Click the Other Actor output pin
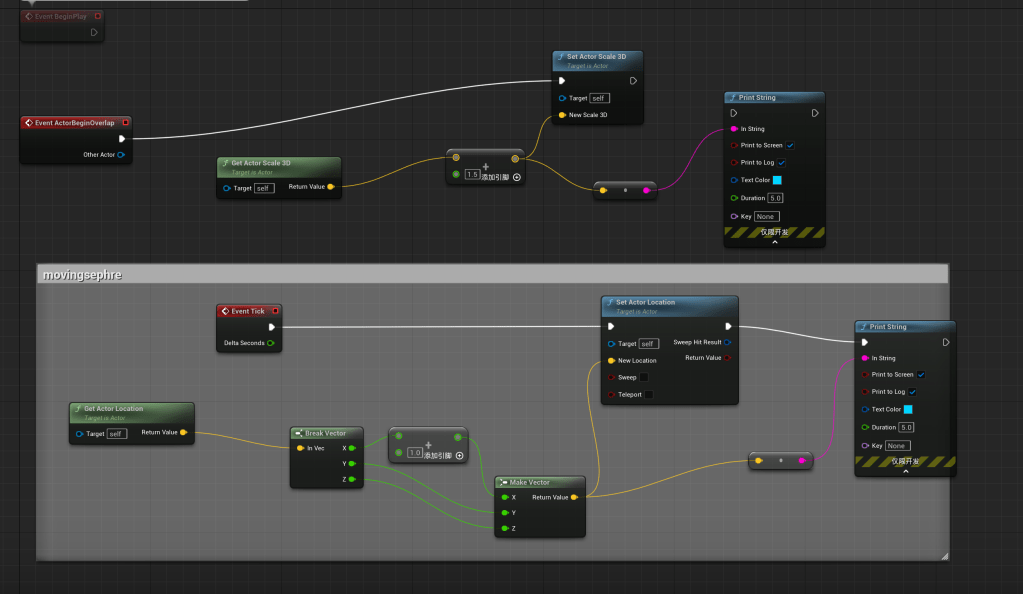1023x594 pixels. pos(121,155)
